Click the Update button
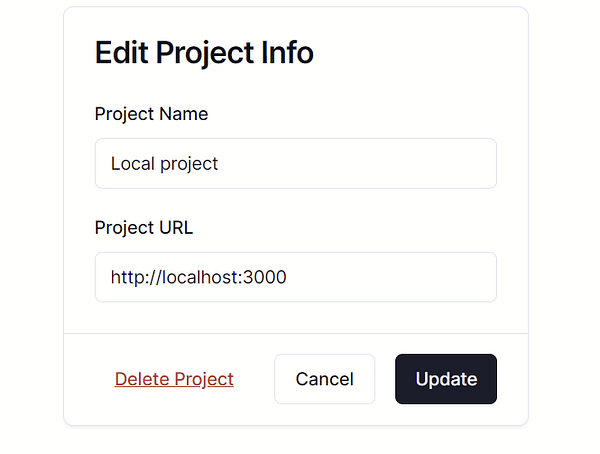The width and height of the screenshot is (600, 454). tap(446, 379)
